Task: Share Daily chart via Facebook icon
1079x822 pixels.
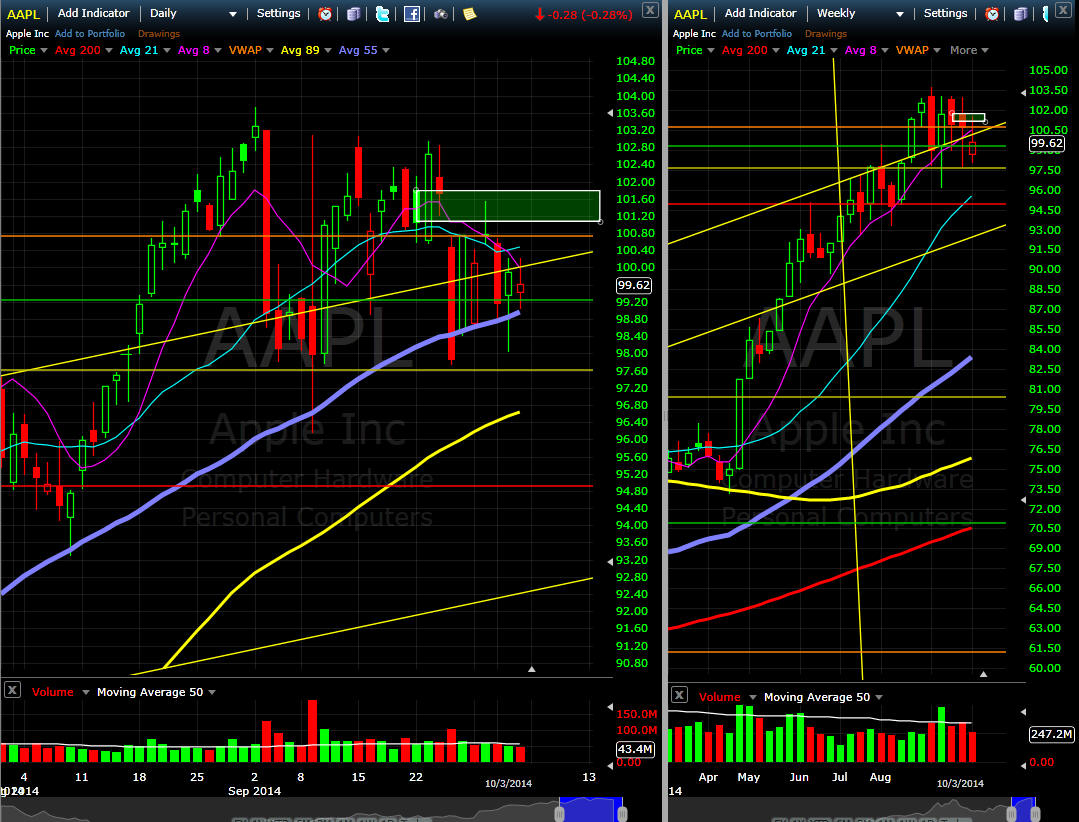Action: 412,14
